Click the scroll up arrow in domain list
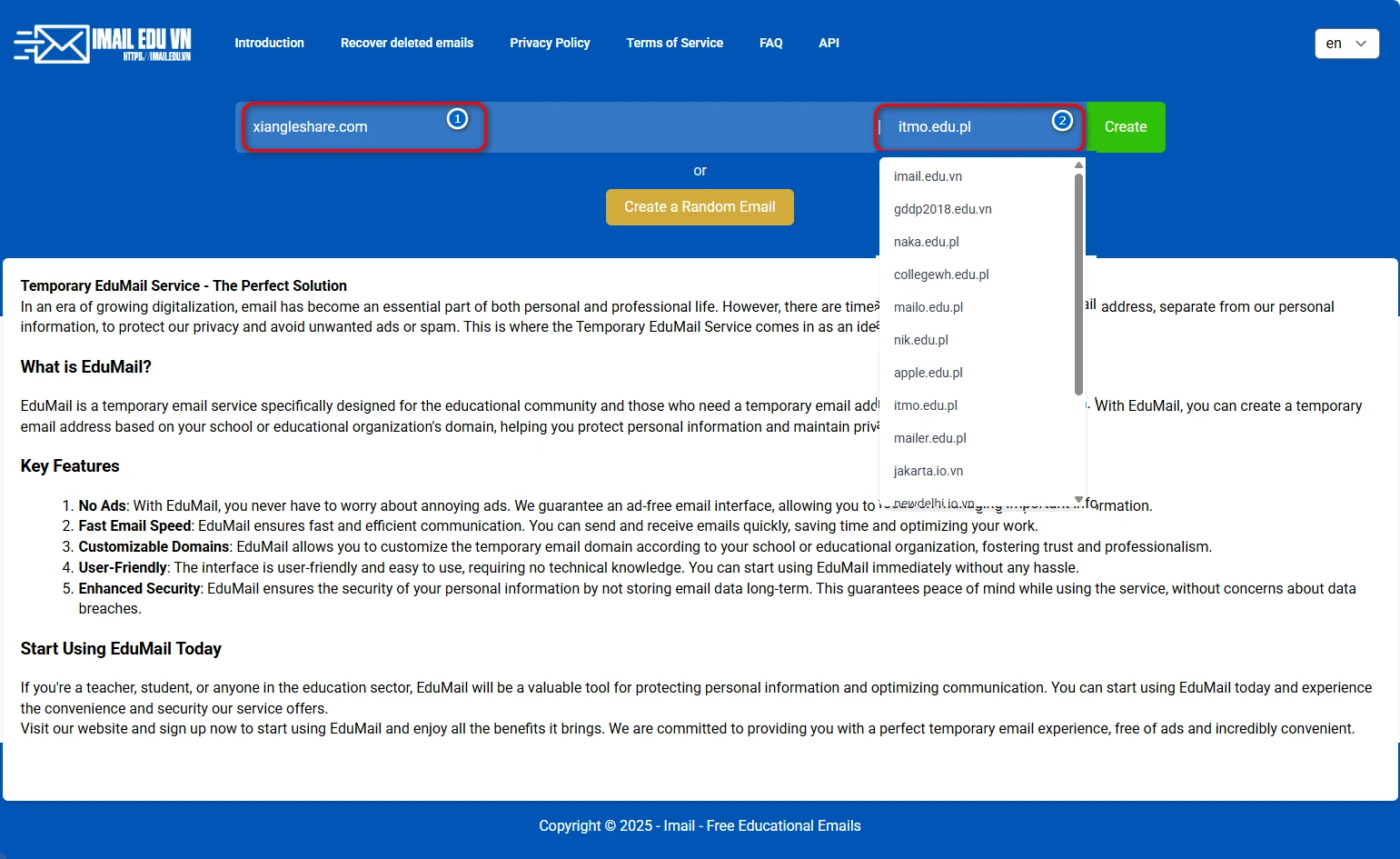This screenshot has width=1400, height=859. point(1078,165)
